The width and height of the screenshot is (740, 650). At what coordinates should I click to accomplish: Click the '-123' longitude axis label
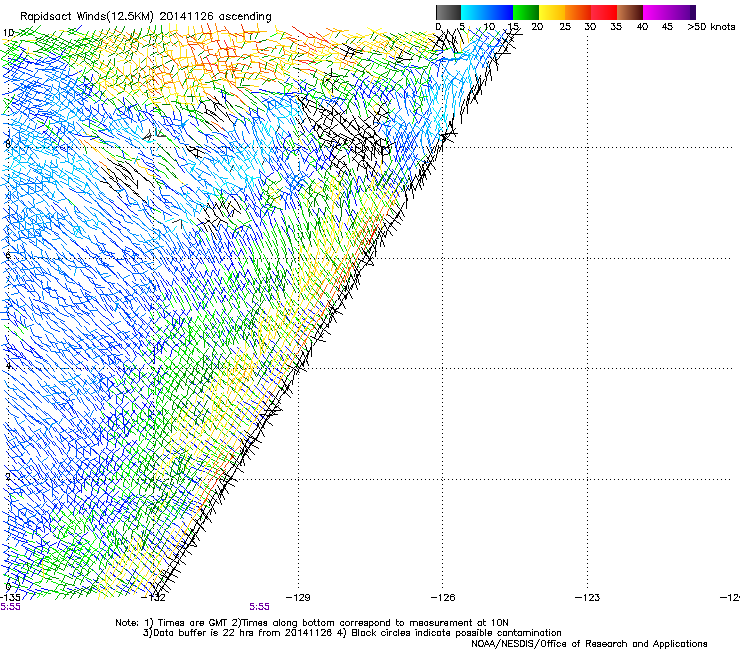(x=587, y=598)
